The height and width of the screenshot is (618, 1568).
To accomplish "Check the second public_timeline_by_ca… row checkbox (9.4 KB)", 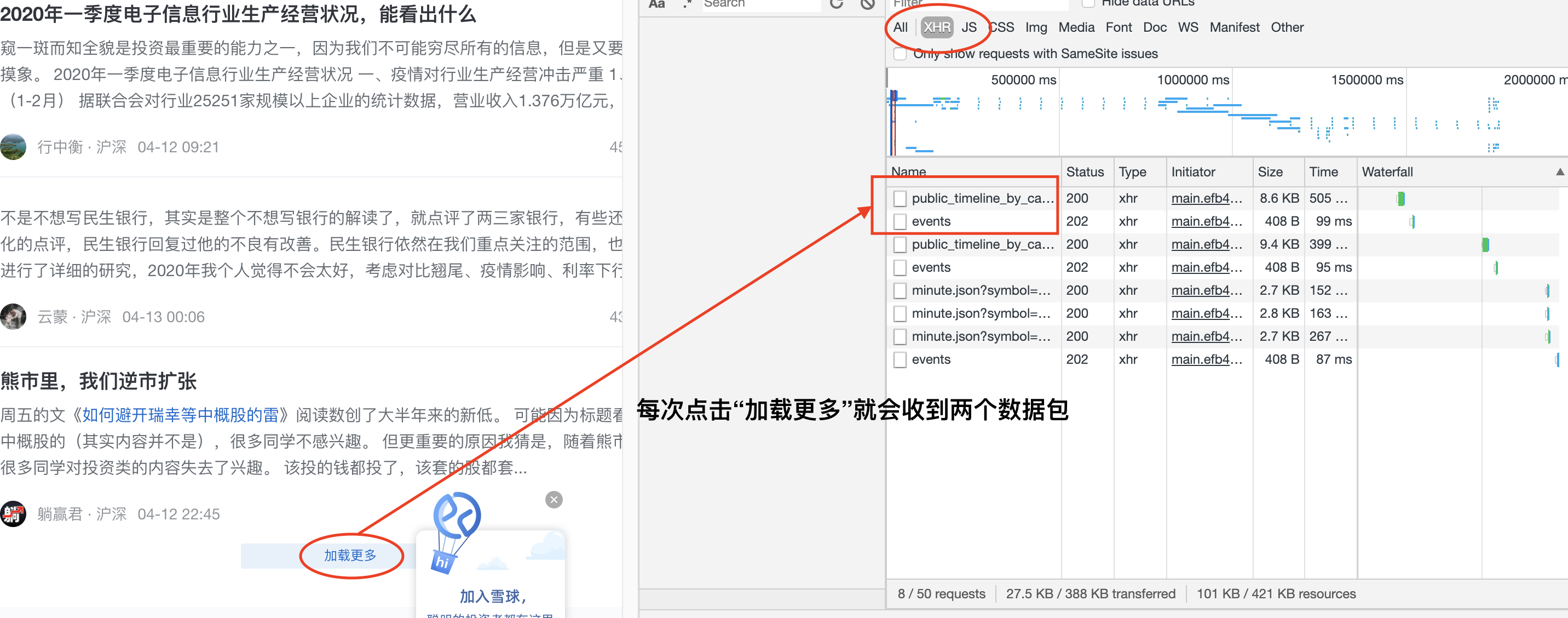I will (x=900, y=245).
